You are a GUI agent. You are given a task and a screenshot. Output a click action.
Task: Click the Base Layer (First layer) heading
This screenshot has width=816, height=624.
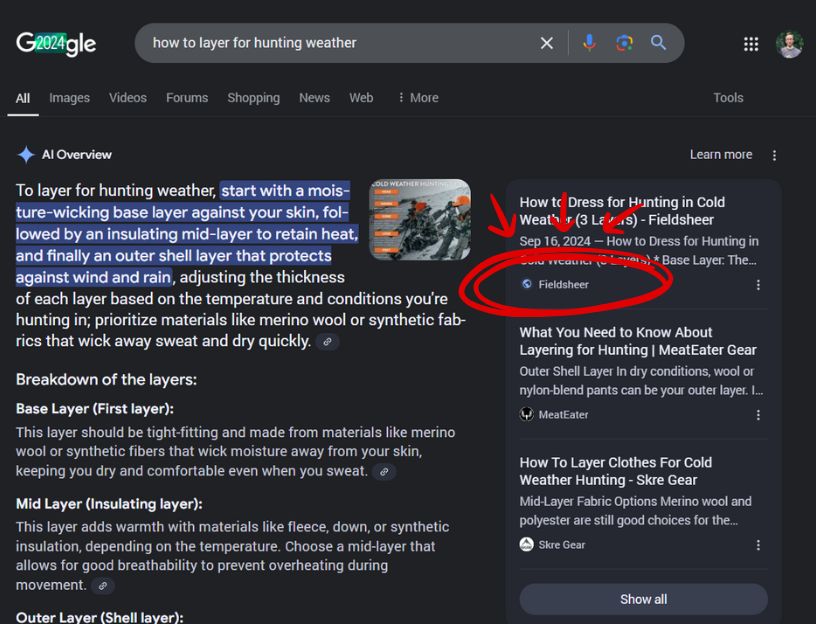click(x=95, y=409)
